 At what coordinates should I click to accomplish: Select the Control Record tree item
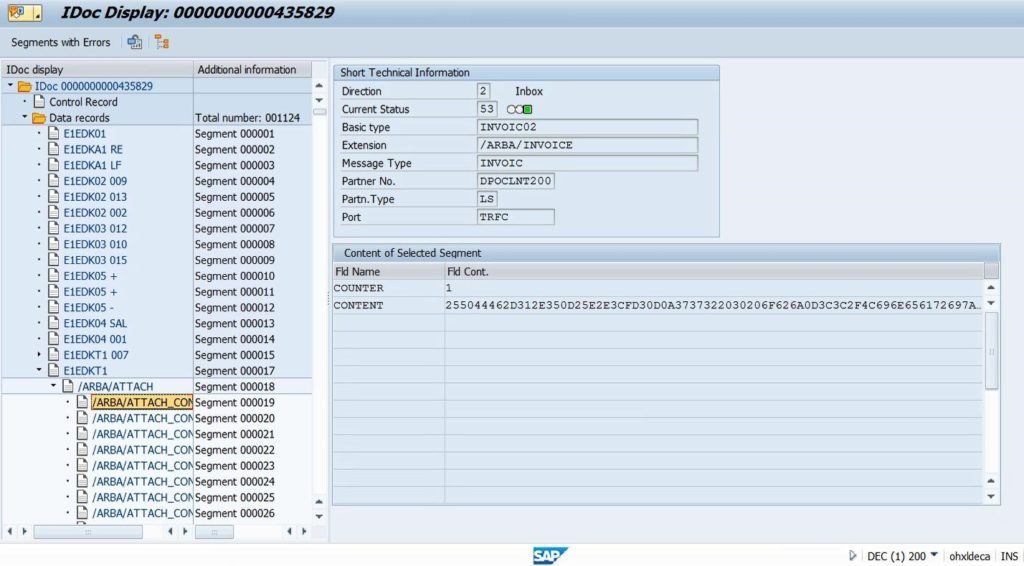[x=83, y=102]
